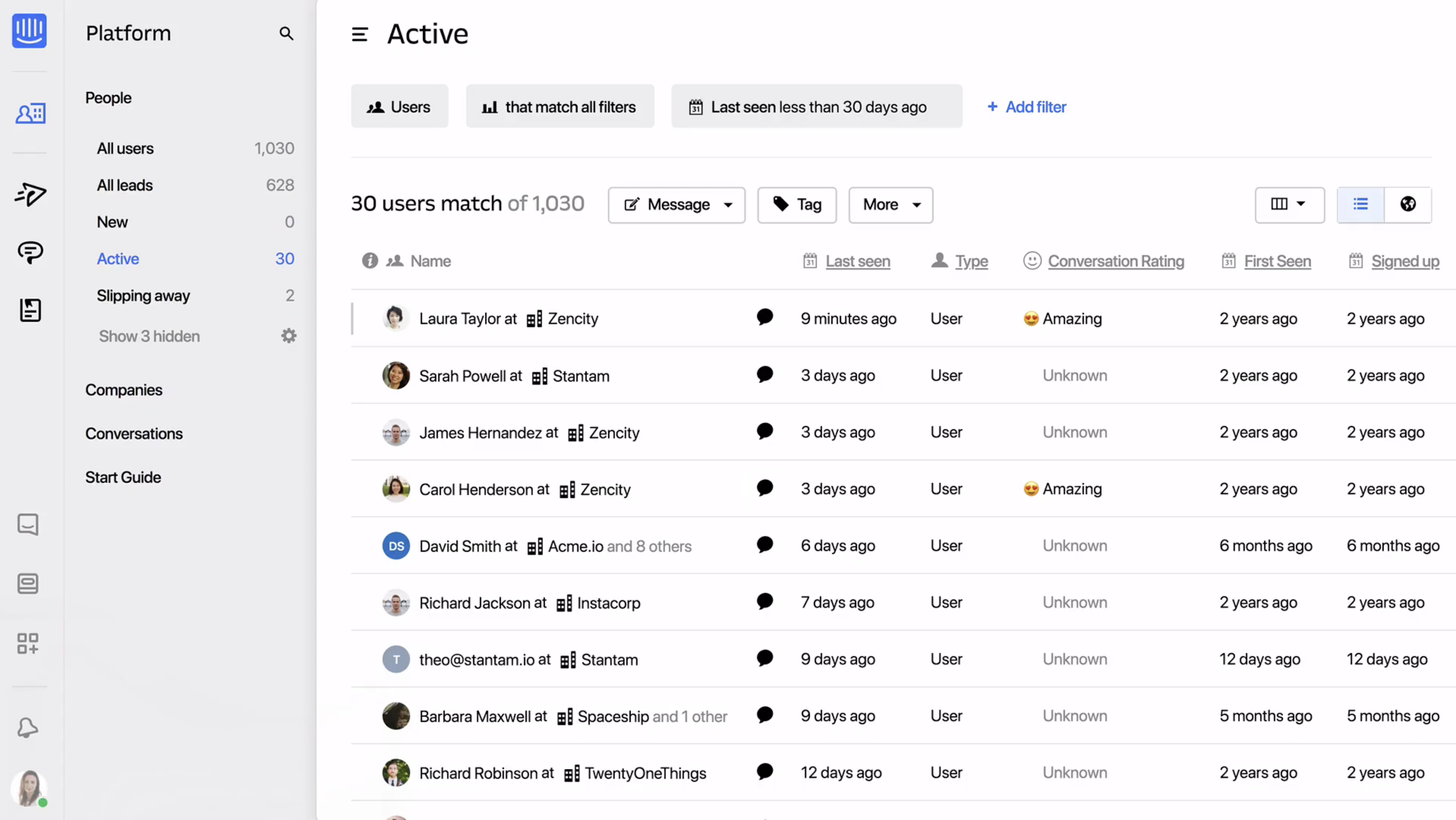Screen dimensions: 1456x820
Task: Open the Articles icon in sidebar
Action: (x=30, y=310)
